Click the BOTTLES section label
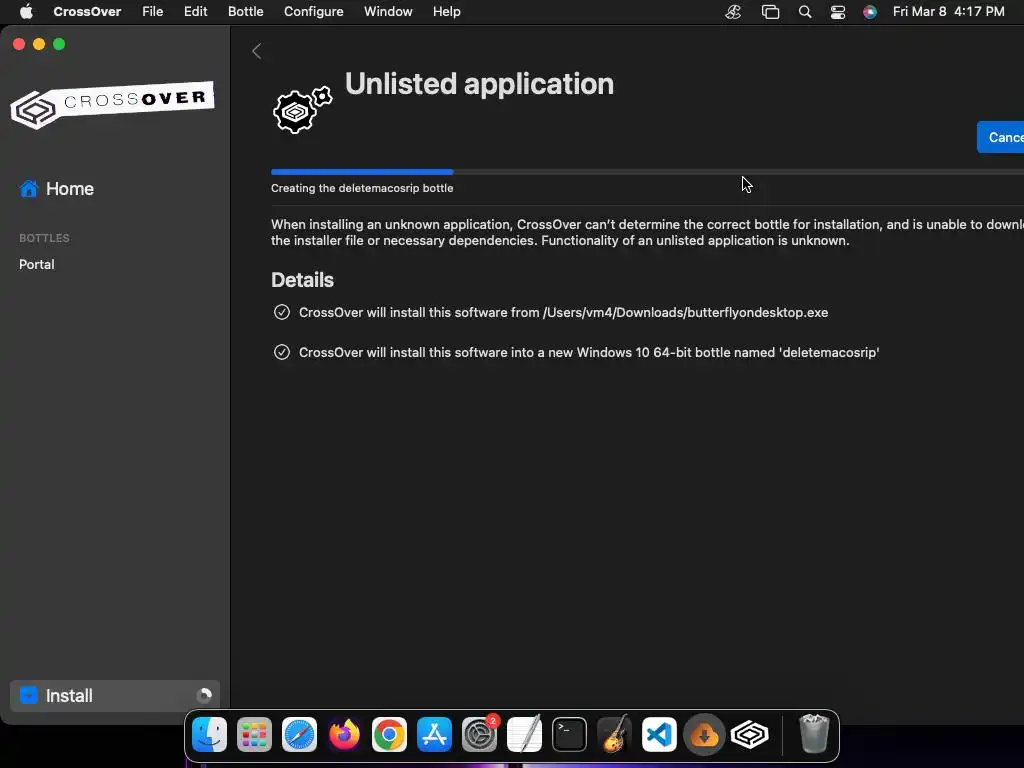This screenshot has width=1024, height=768. coord(44,238)
